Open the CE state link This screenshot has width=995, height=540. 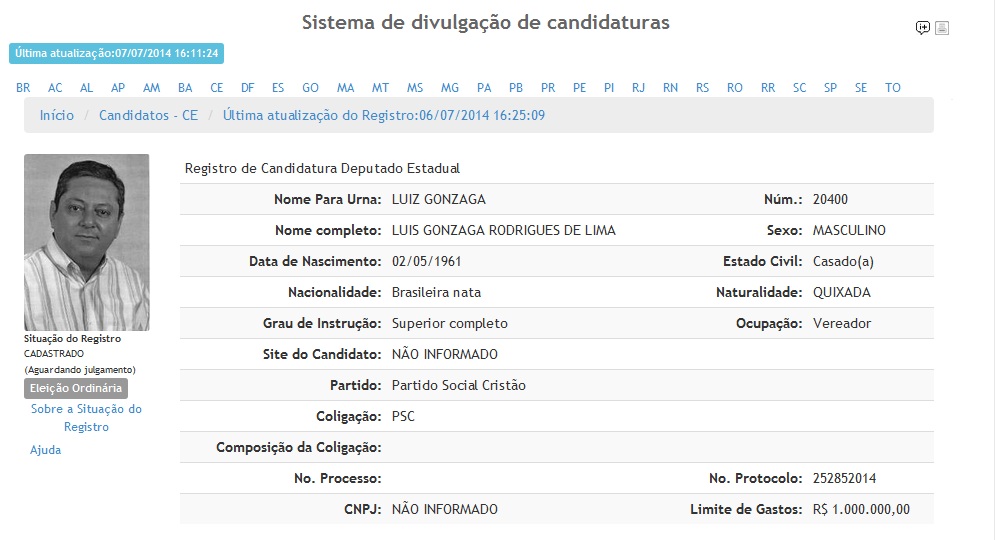pyautogui.click(x=217, y=88)
